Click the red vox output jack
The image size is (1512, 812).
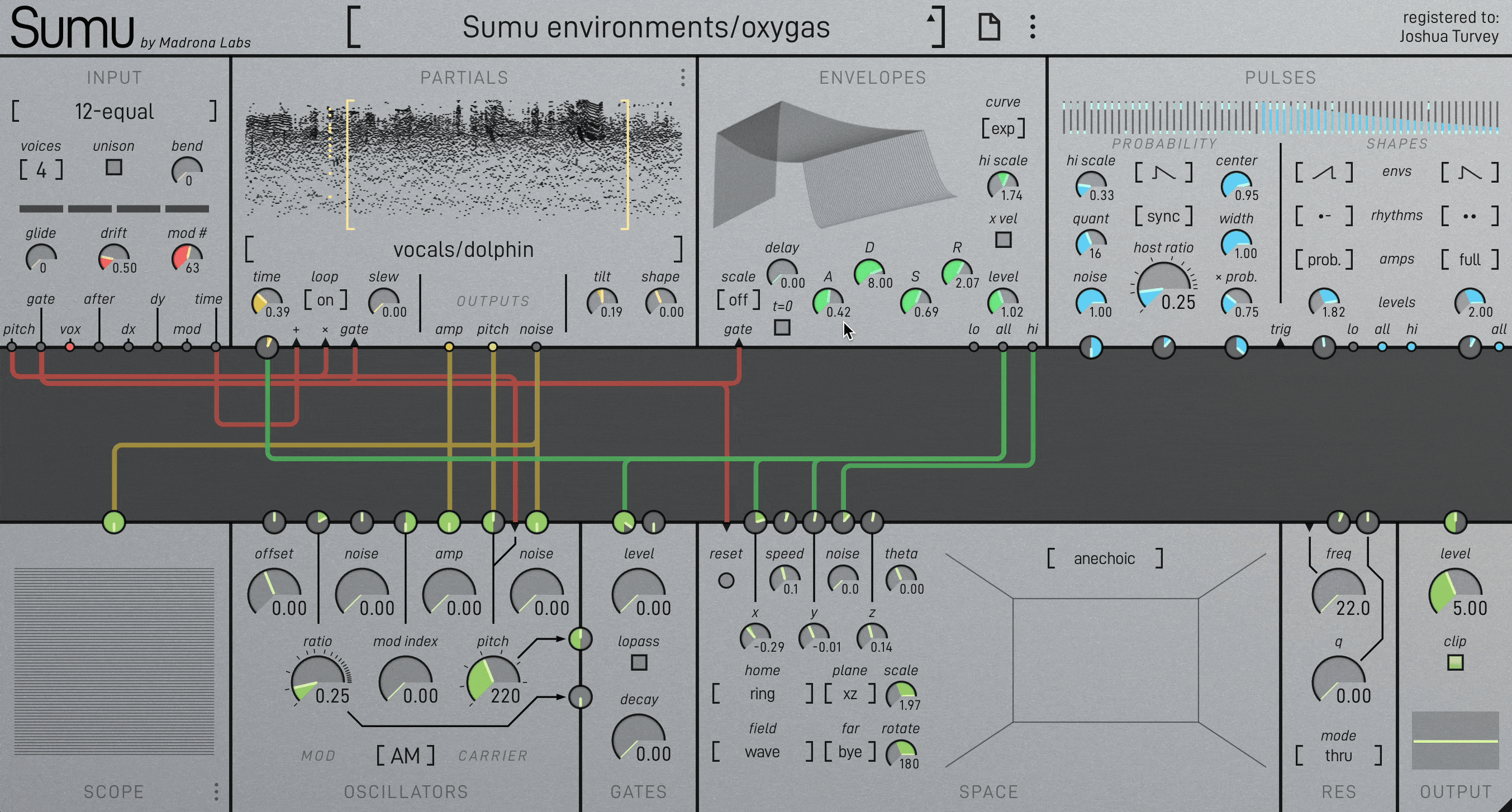coord(70,347)
